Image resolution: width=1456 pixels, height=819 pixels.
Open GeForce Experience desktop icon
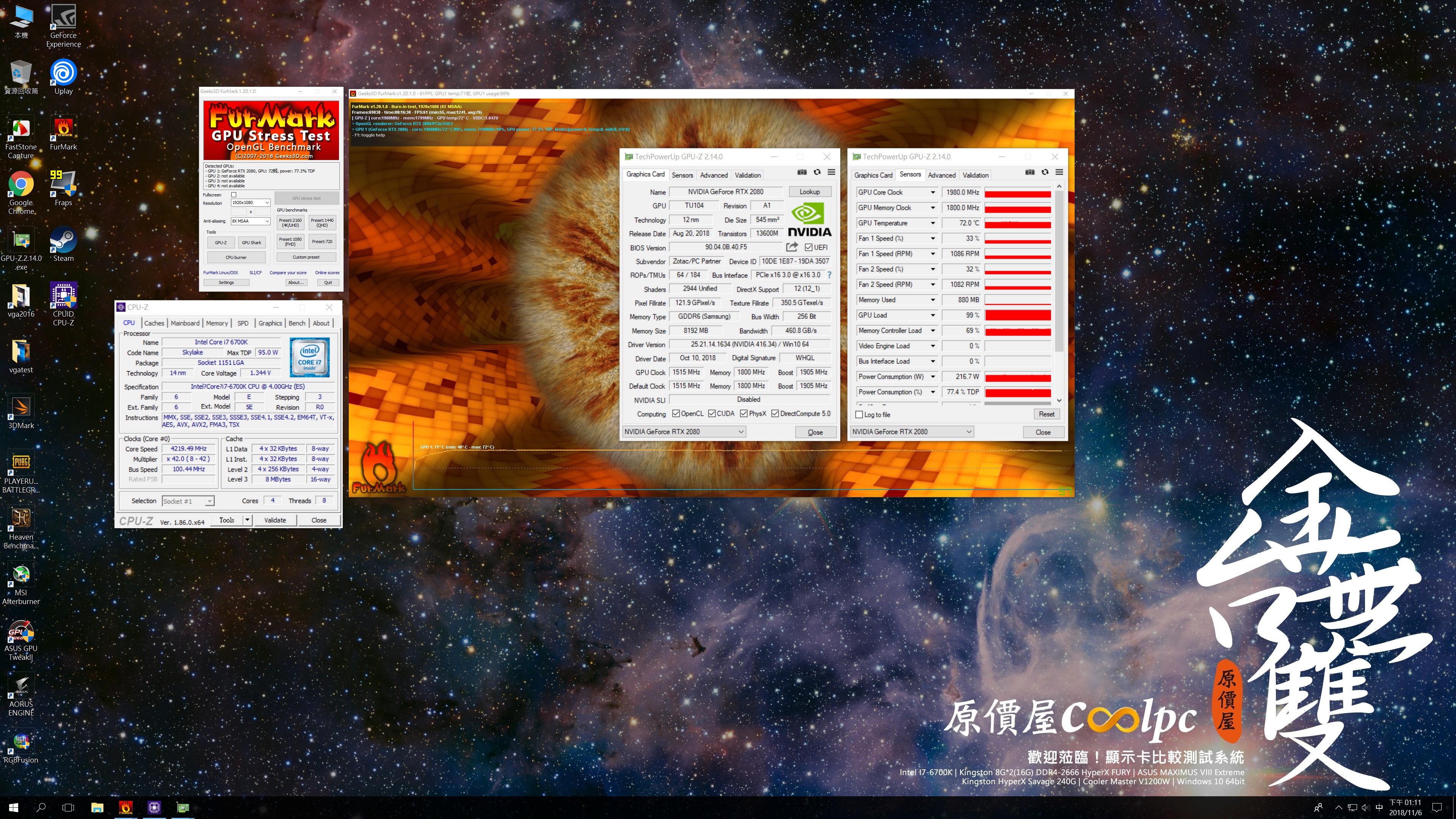pos(63,26)
